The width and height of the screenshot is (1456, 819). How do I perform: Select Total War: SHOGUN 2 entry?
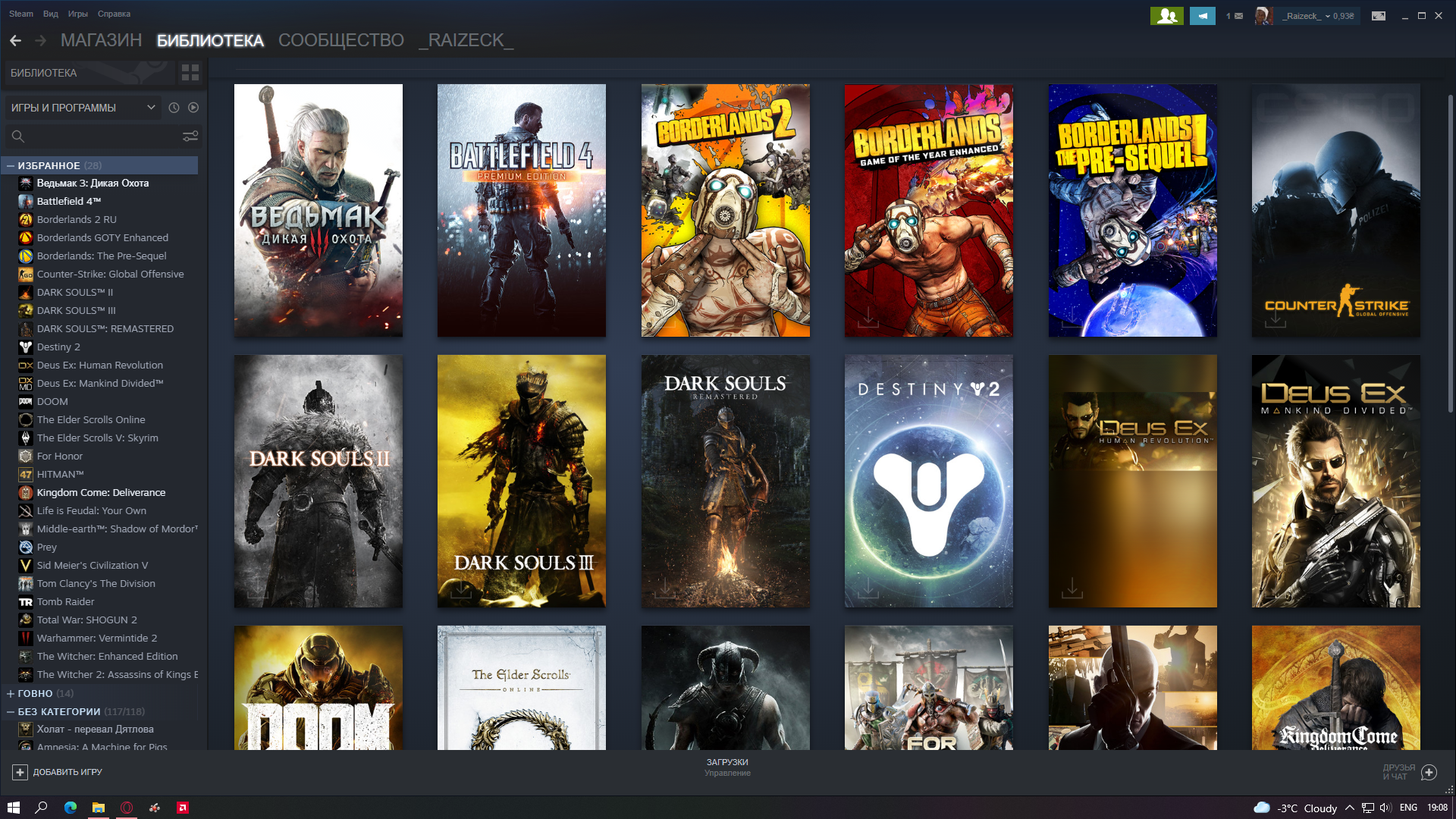(x=87, y=620)
